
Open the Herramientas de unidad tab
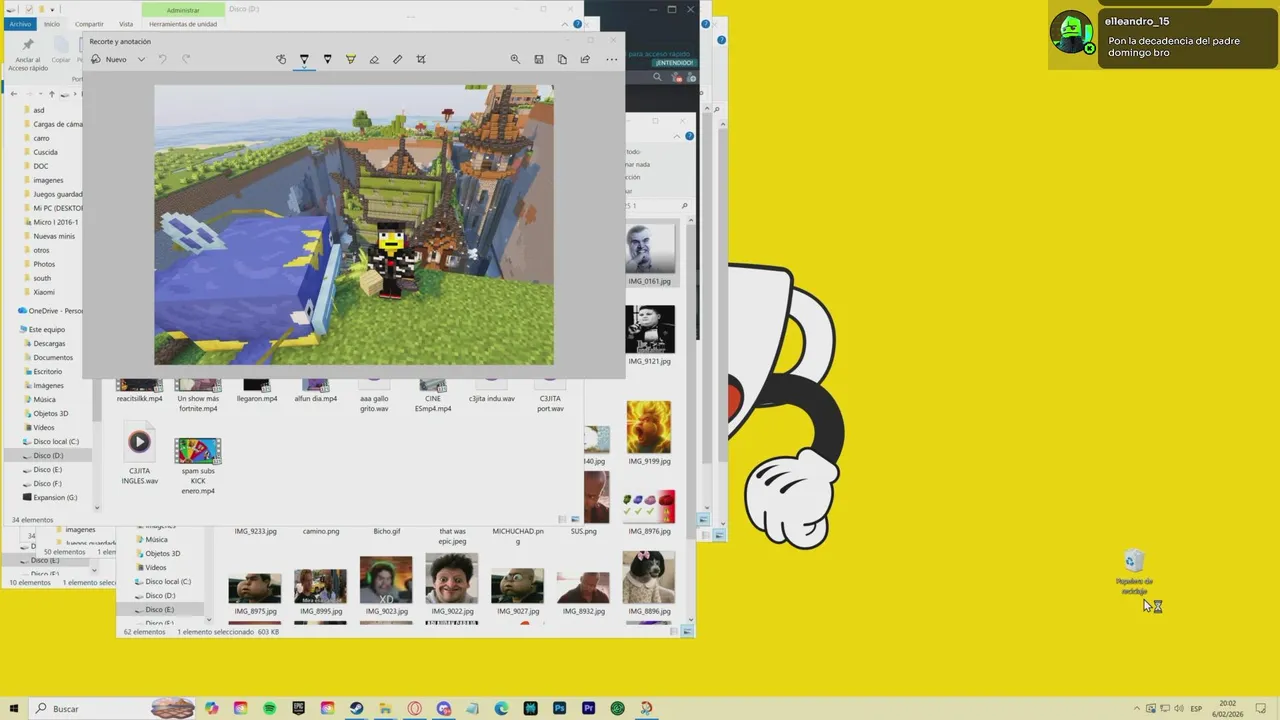pyautogui.click(x=183, y=24)
